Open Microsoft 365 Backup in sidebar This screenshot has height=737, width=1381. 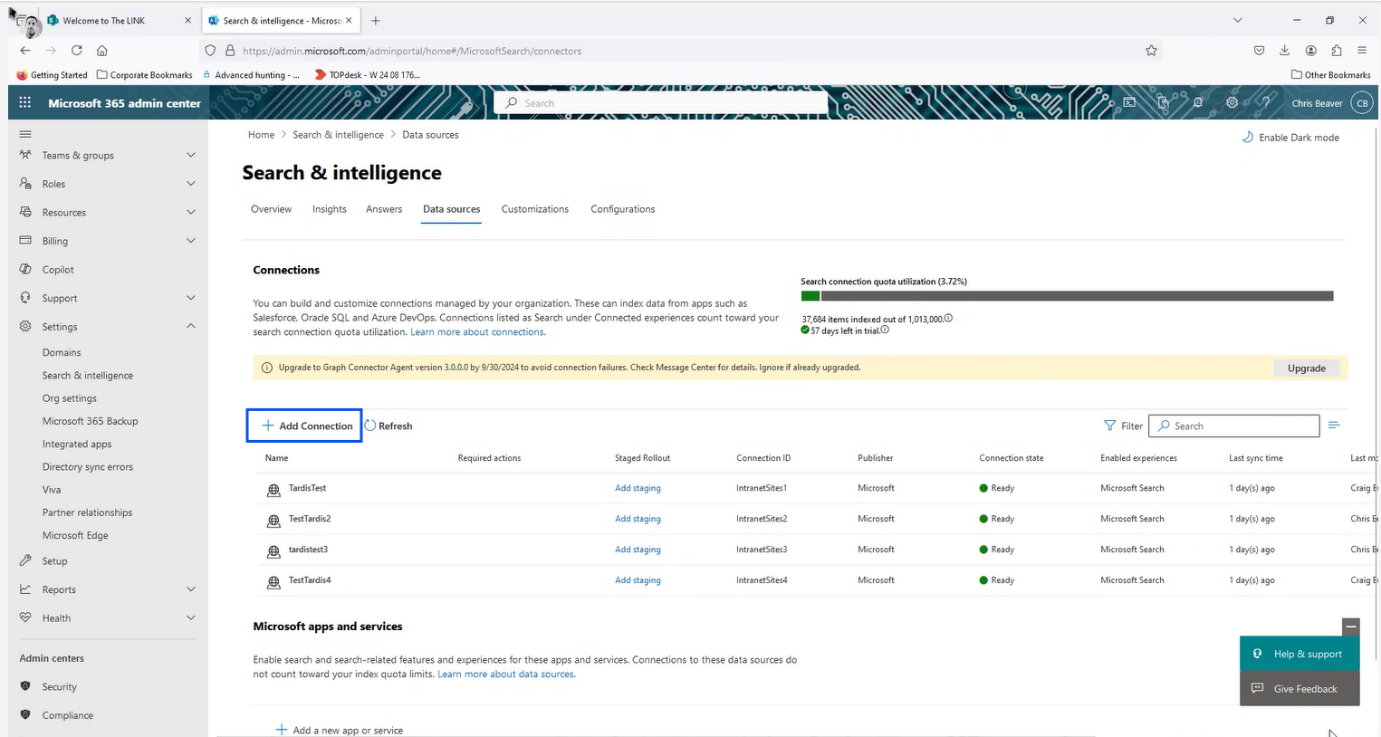coord(90,421)
